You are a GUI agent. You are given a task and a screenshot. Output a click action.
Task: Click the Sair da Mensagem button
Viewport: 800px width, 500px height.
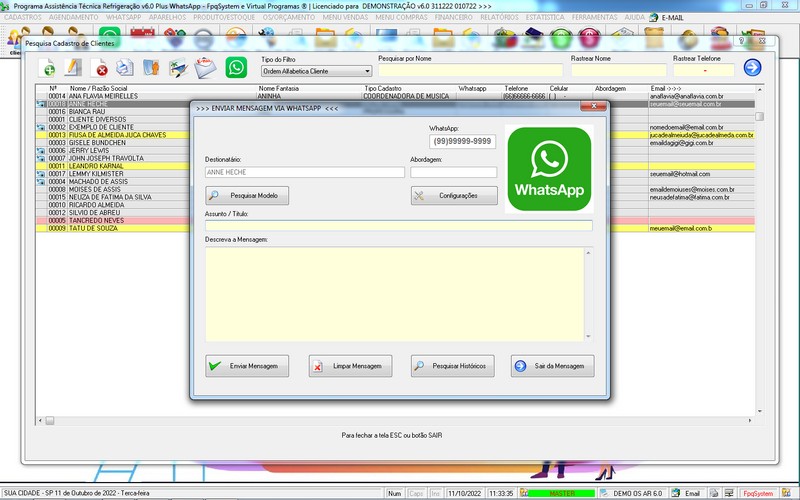coord(553,366)
